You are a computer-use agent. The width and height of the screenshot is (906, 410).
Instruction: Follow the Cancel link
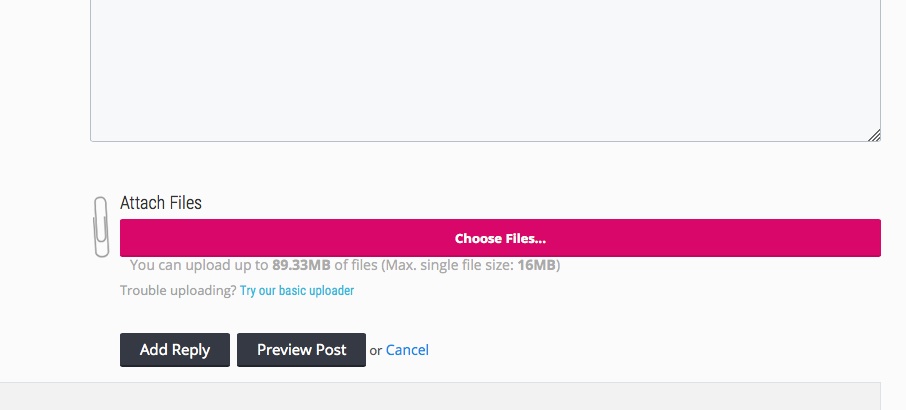coord(407,350)
